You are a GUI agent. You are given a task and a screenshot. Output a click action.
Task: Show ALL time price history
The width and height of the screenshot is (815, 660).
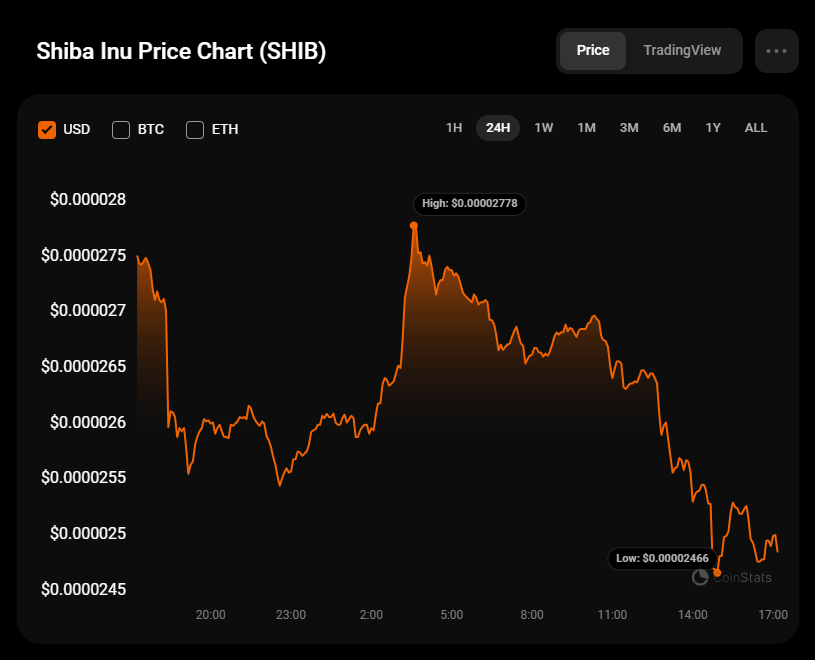(756, 128)
